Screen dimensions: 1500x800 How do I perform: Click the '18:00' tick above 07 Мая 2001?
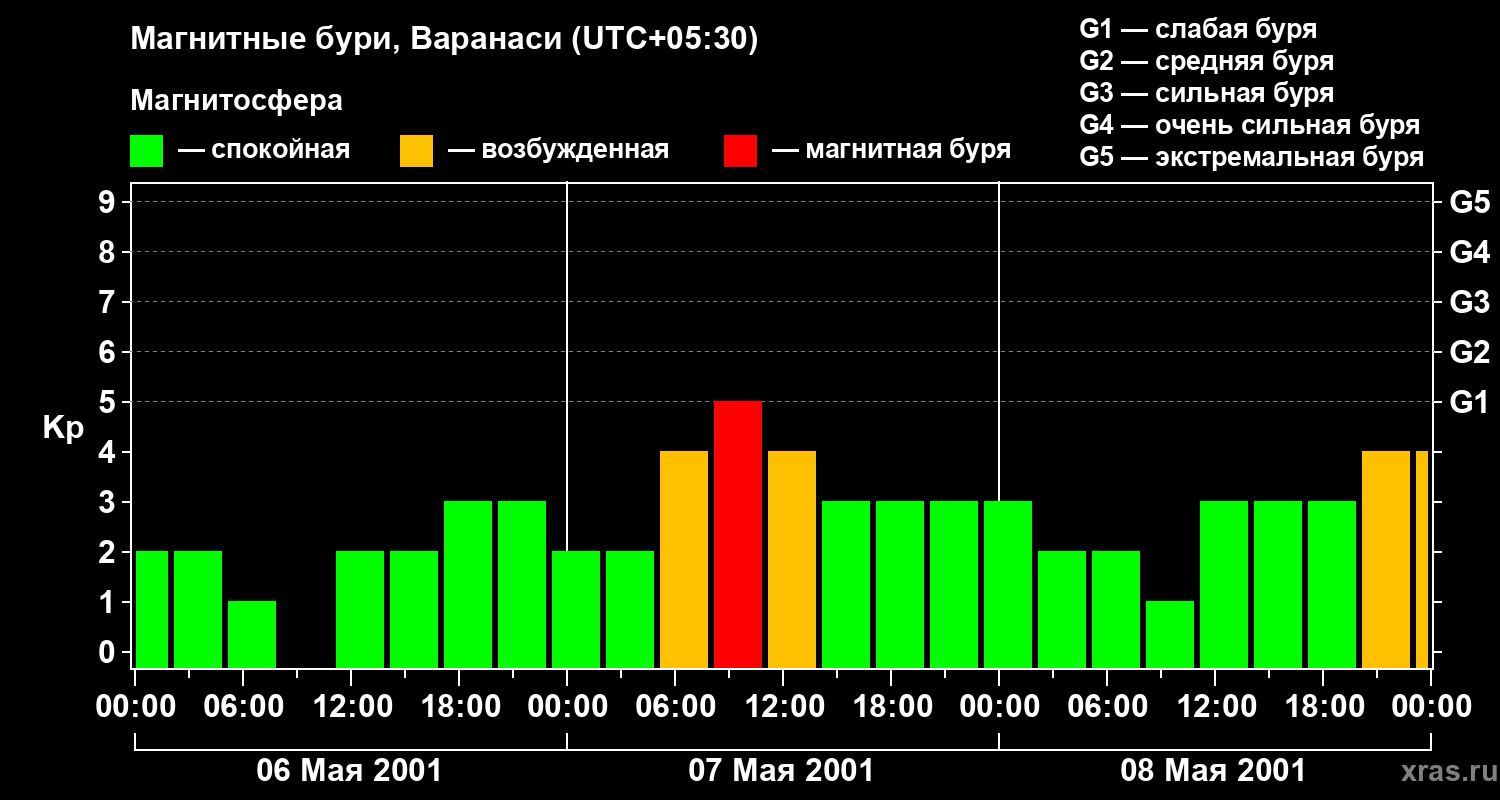coord(891,706)
